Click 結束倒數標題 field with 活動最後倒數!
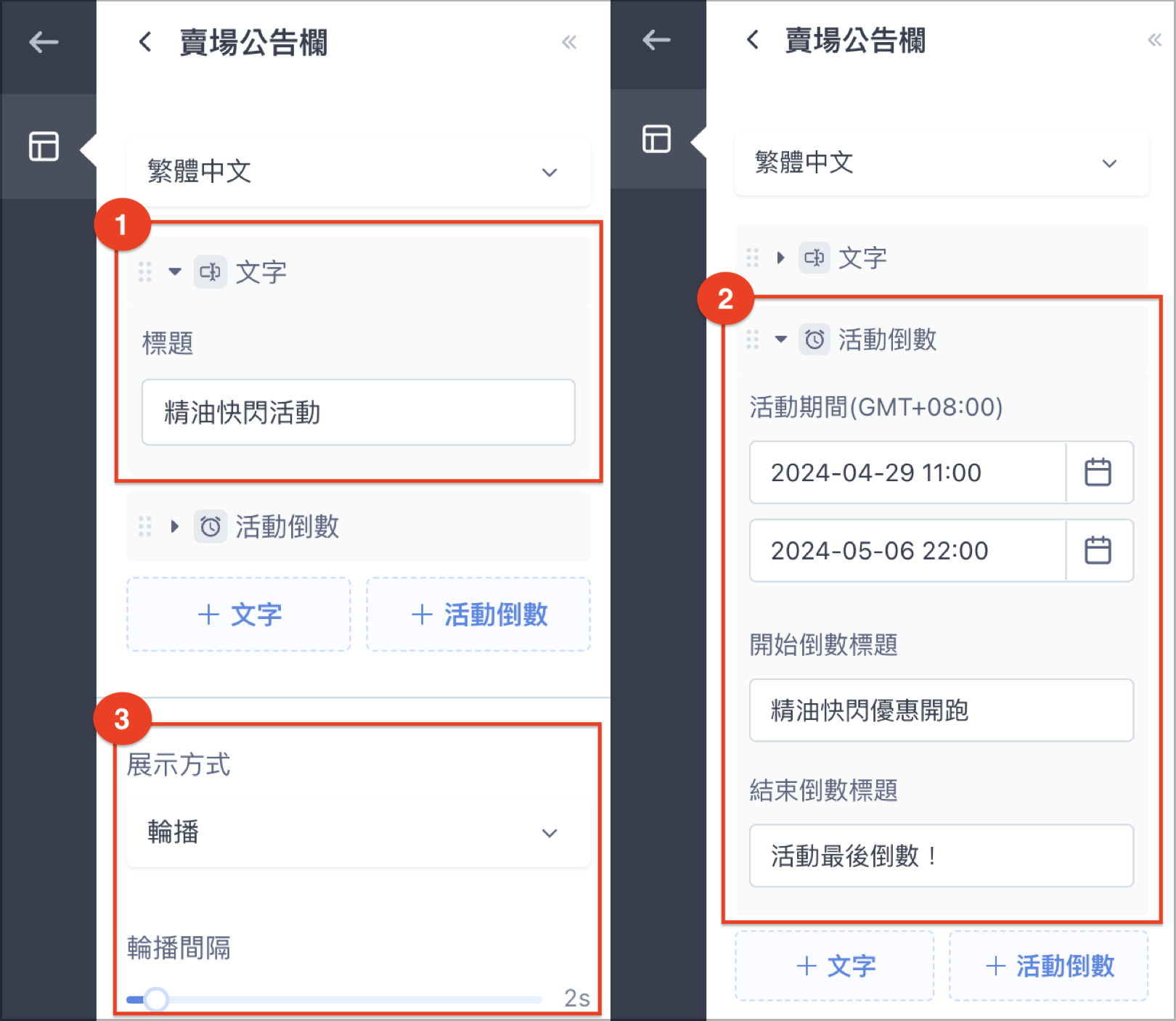The height and width of the screenshot is (1021, 1176). click(x=942, y=856)
